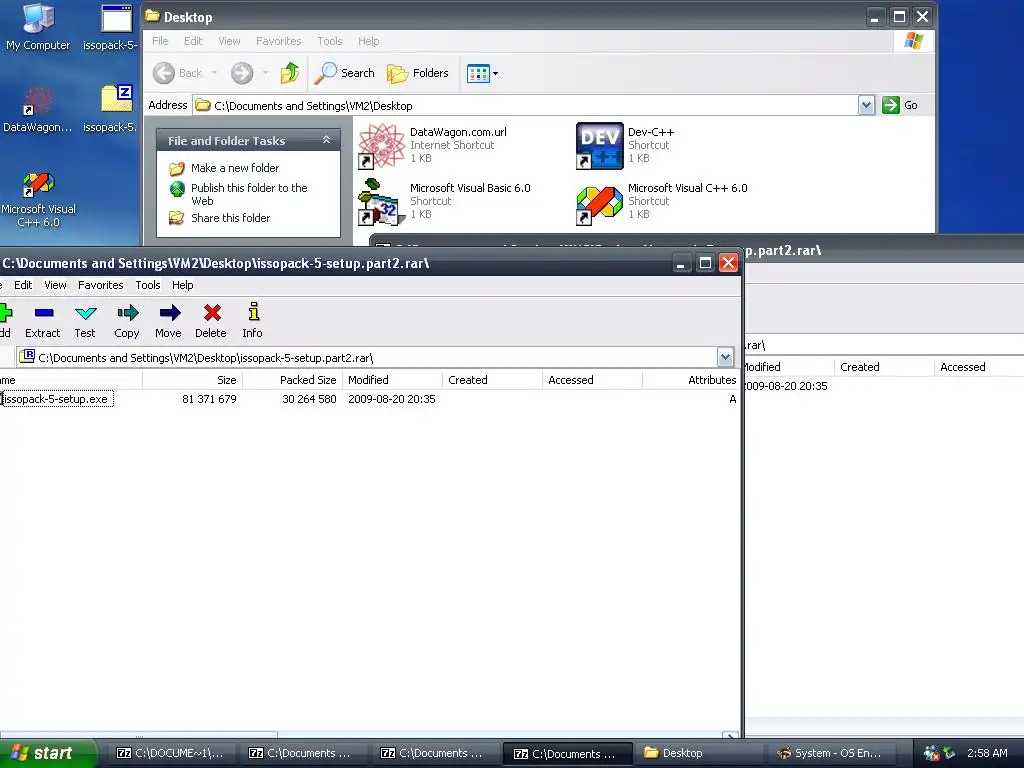Screen dimensions: 1024x768
Task: Click the system tray clock 2:58 AM
Action: [x=987, y=753]
